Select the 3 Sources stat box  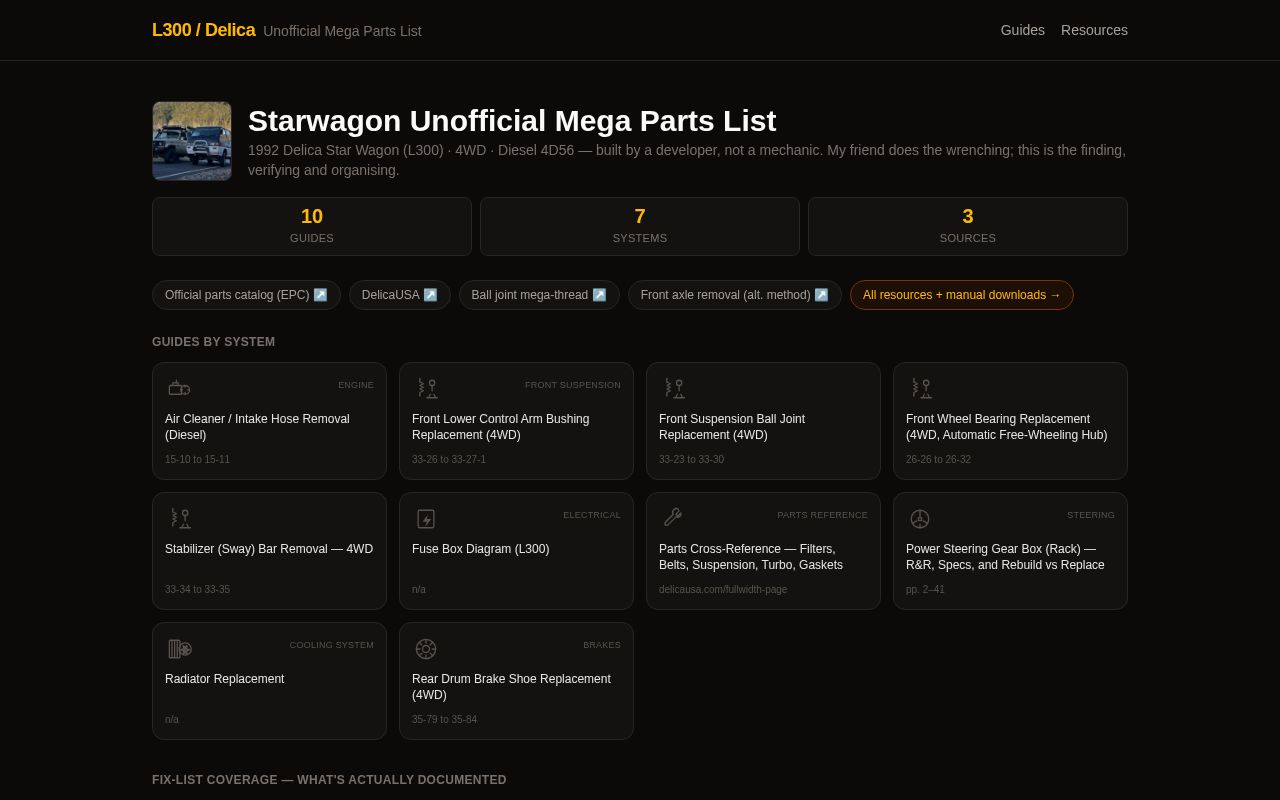[968, 226]
